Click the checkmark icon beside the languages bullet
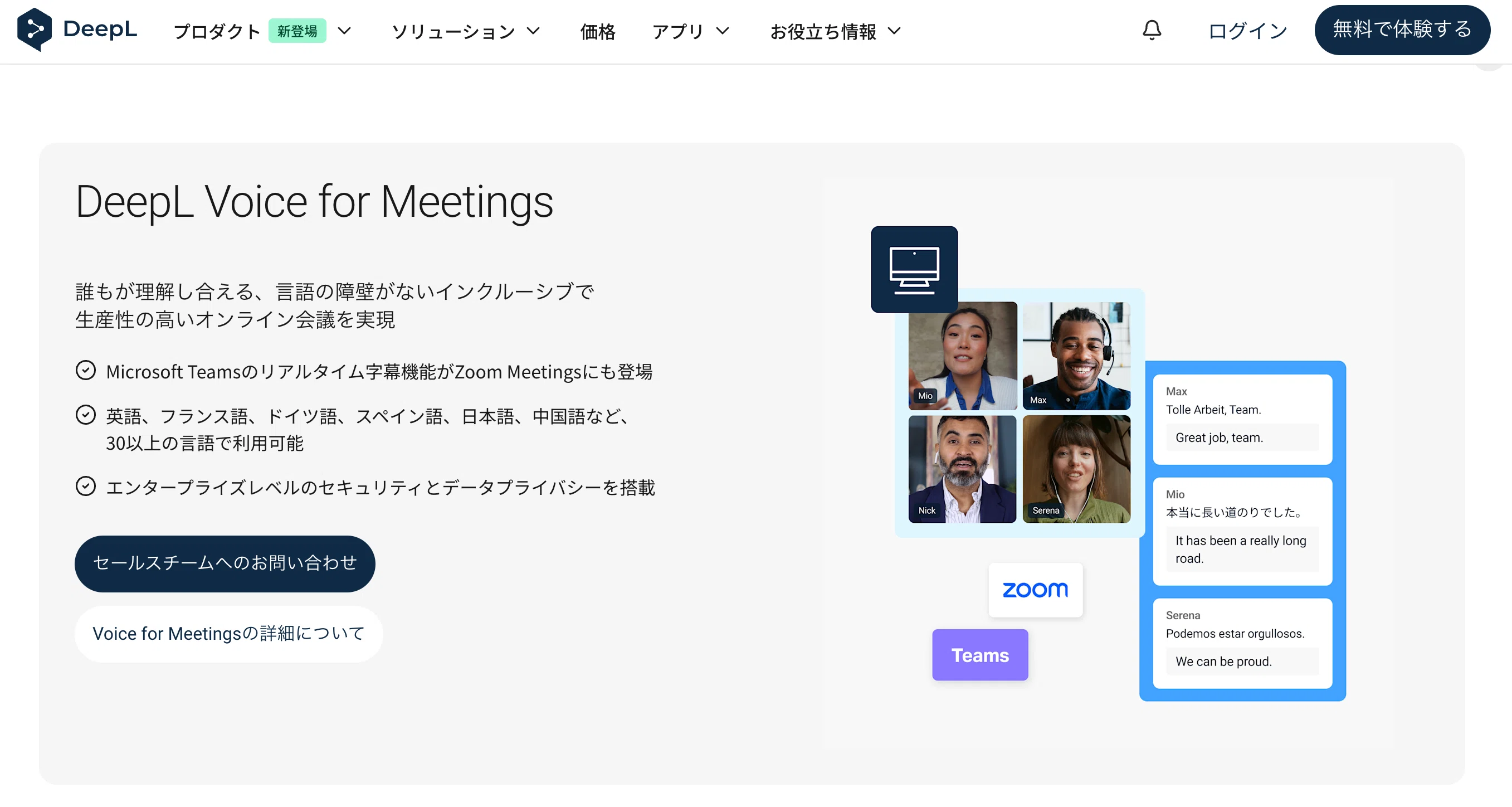The image size is (1512, 807). (86, 415)
